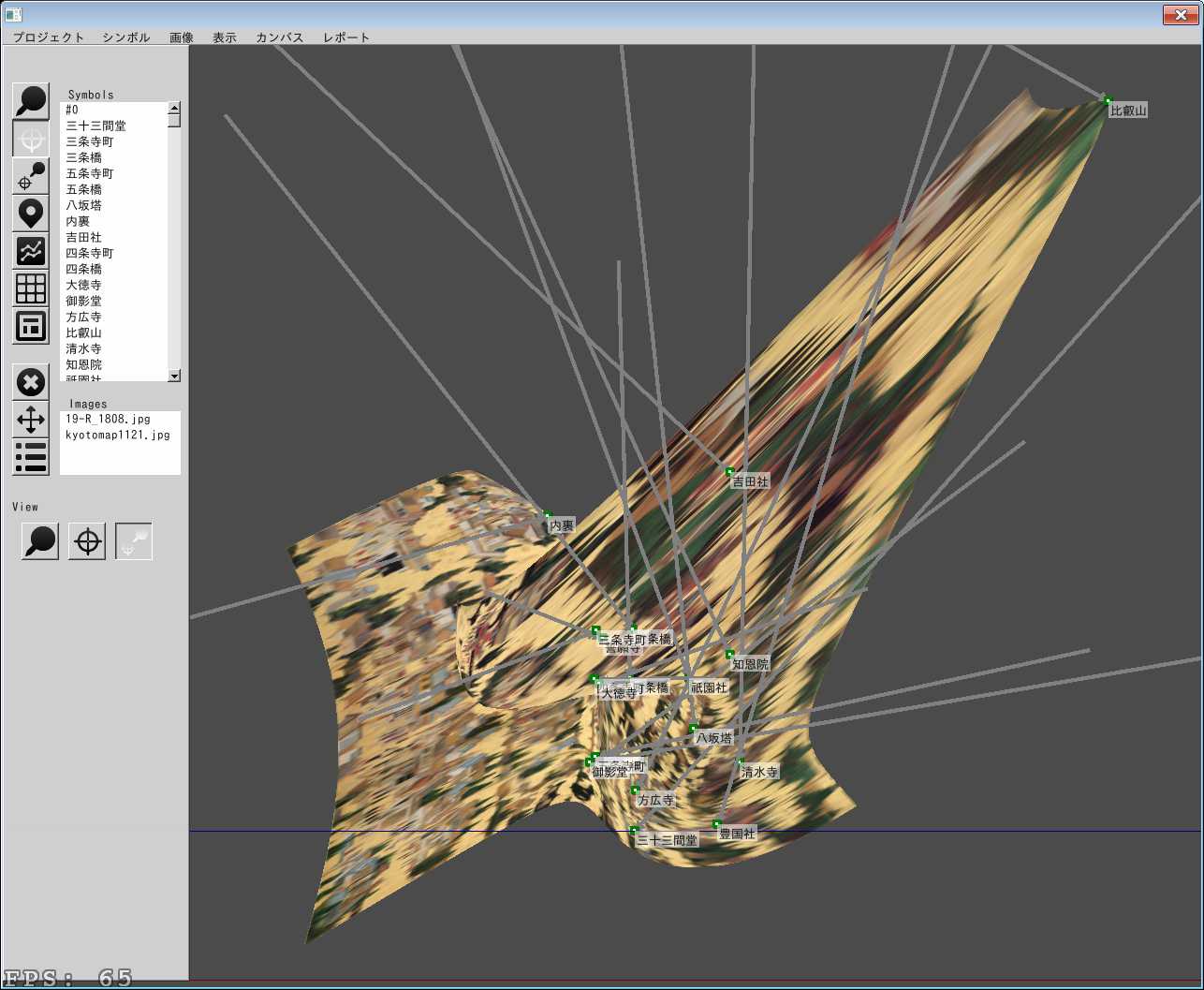Viewport: 1204px width, 990px height.
Task: Select the combined pin and crosshair tool
Action: click(31, 176)
